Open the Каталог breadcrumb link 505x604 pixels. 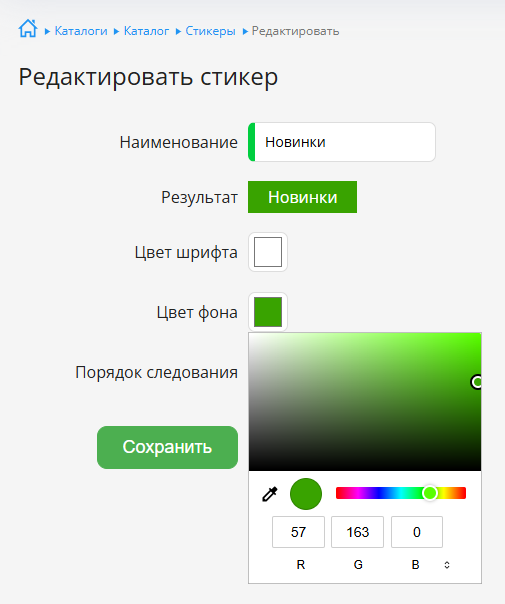click(x=146, y=31)
